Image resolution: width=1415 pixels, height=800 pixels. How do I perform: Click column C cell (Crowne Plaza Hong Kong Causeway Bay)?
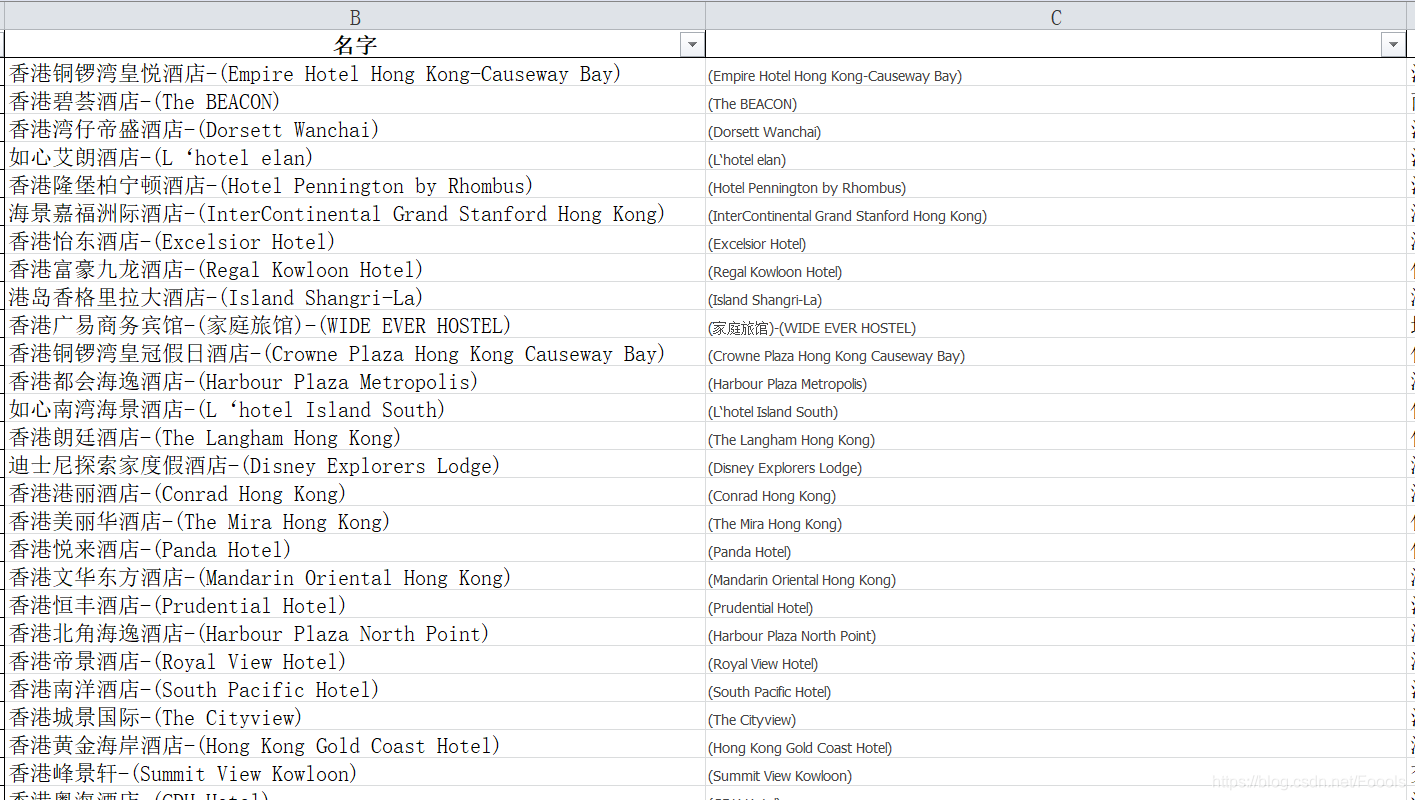pyautogui.click(x=1057, y=353)
